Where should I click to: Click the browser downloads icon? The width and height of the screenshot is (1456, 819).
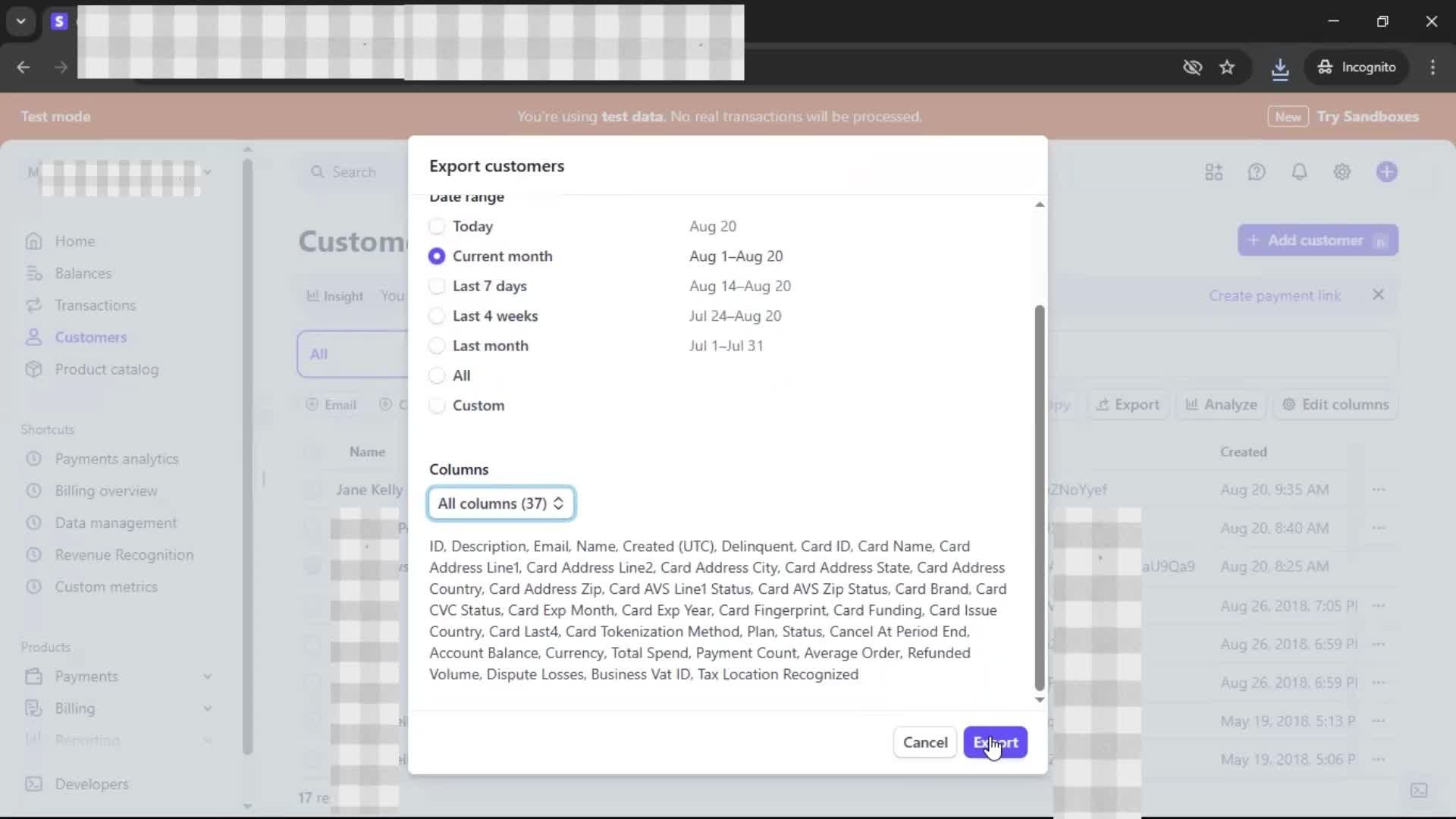pyautogui.click(x=1279, y=67)
